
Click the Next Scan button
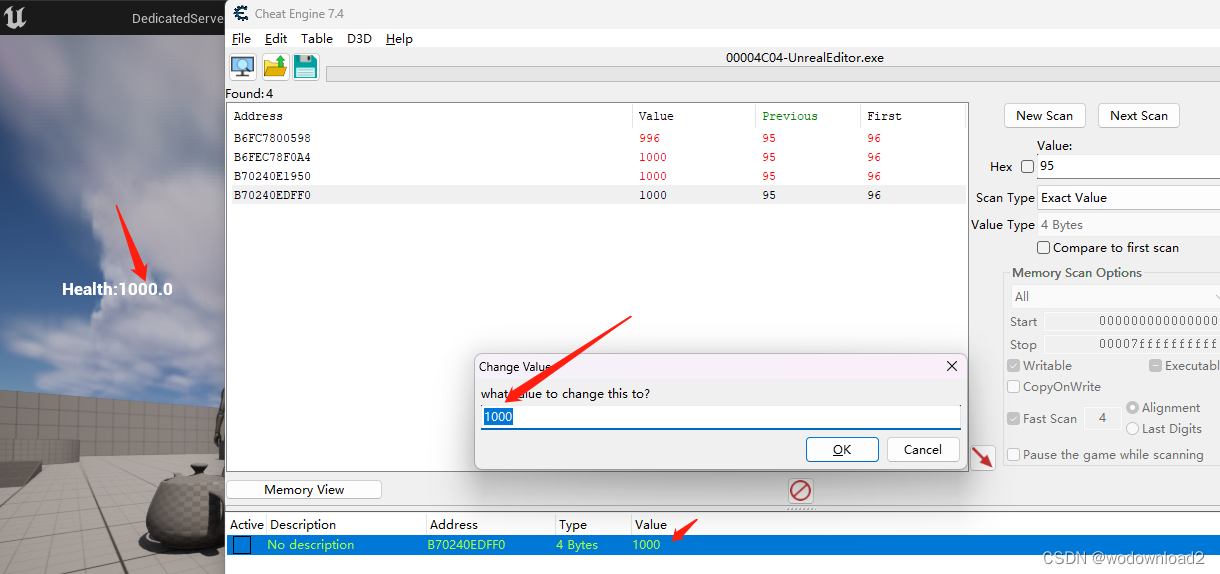click(1138, 116)
